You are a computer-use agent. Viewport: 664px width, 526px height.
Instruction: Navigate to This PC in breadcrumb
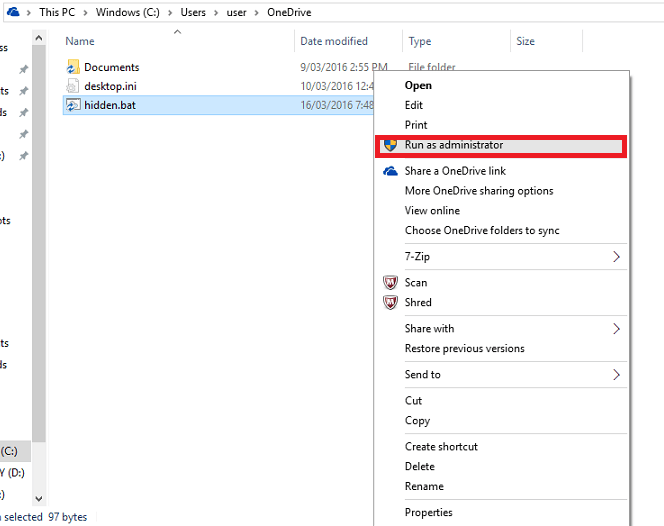(57, 12)
